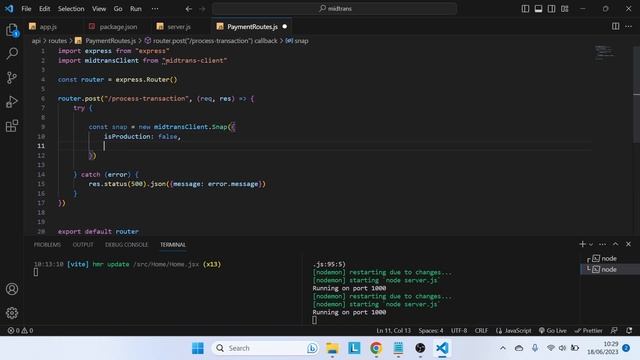
Task: Click Prettier status bar item
Action: 588,331
